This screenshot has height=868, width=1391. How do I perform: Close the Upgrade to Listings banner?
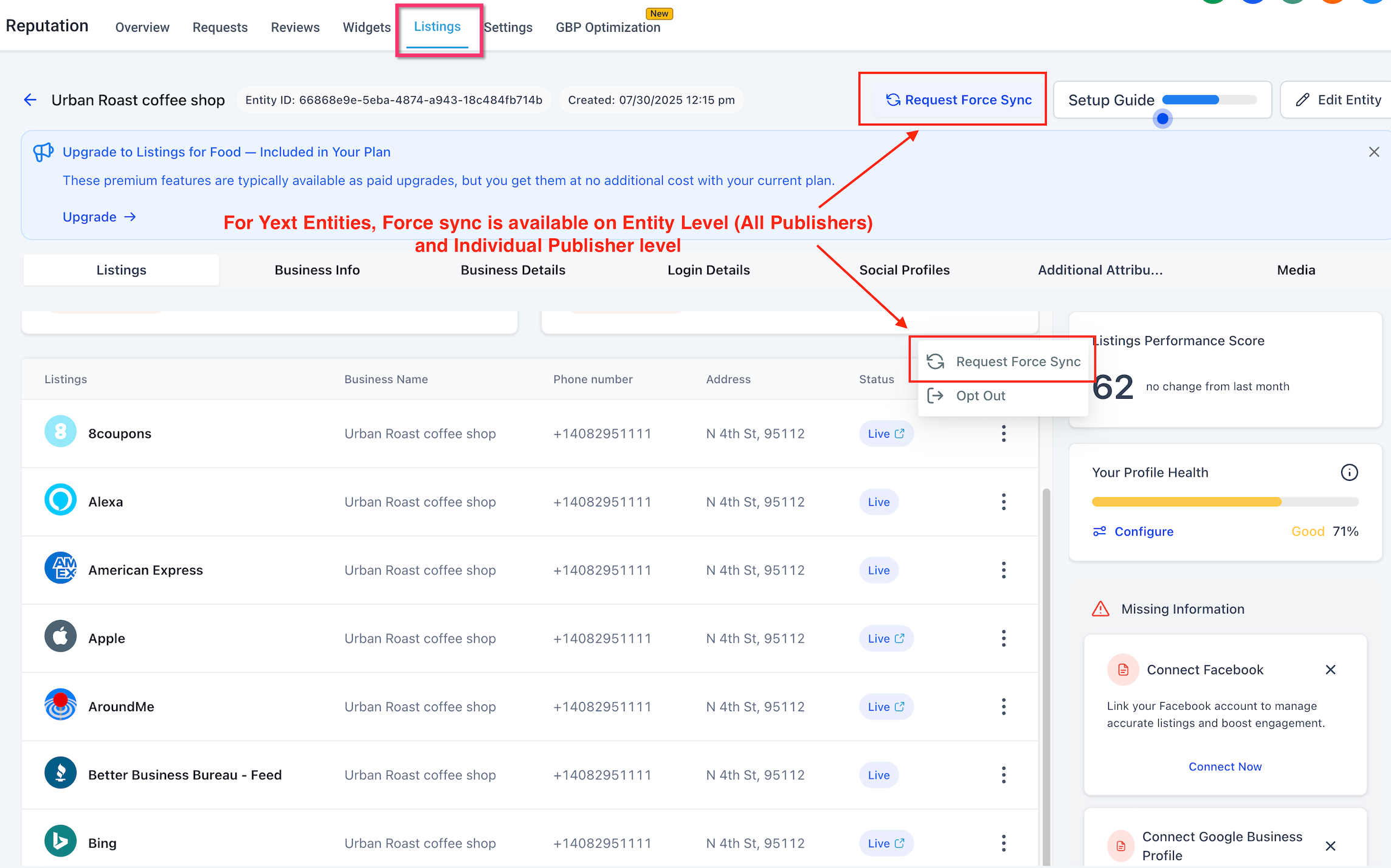click(1373, 152)
